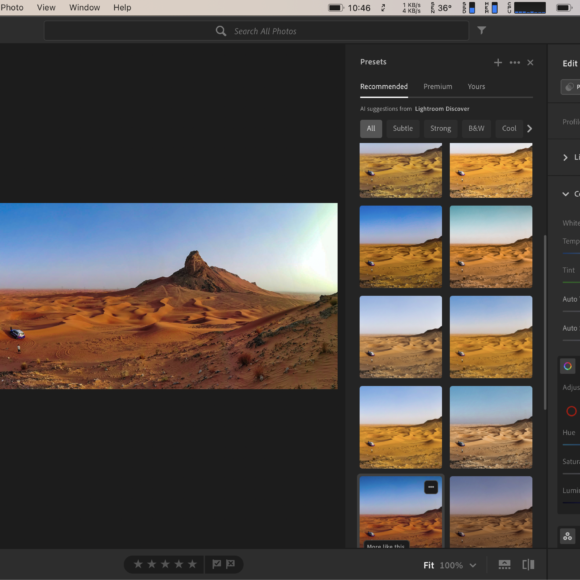
Task: Open the View menu
Action: 46,7
